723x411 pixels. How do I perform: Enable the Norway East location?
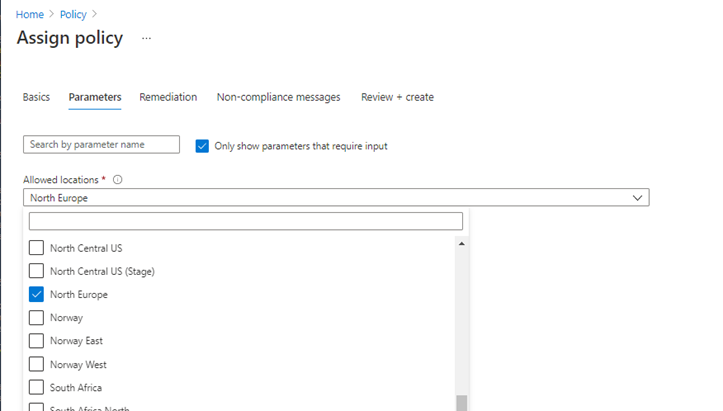(x=37, y=341)
